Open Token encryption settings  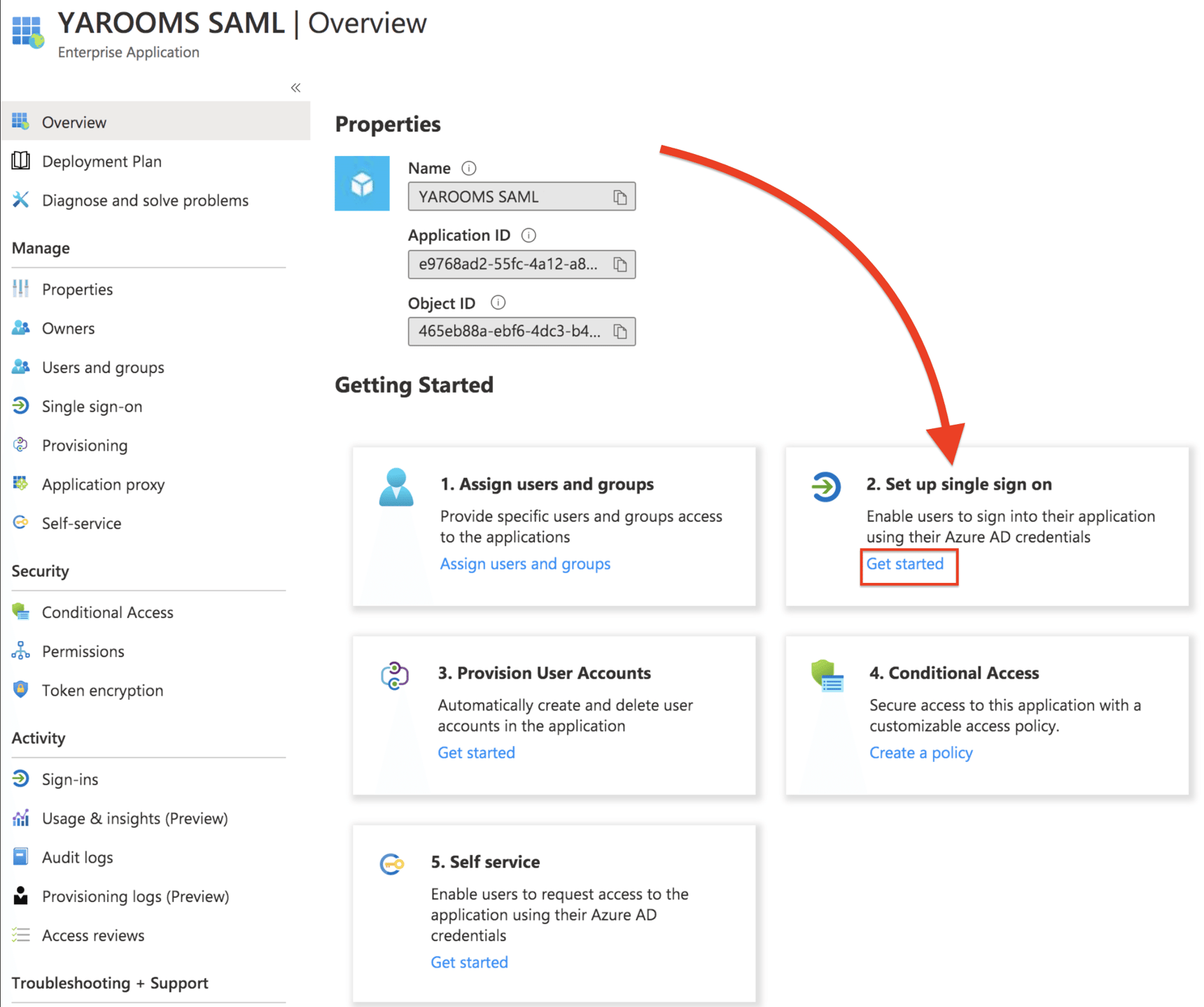(x=102, y=690)
